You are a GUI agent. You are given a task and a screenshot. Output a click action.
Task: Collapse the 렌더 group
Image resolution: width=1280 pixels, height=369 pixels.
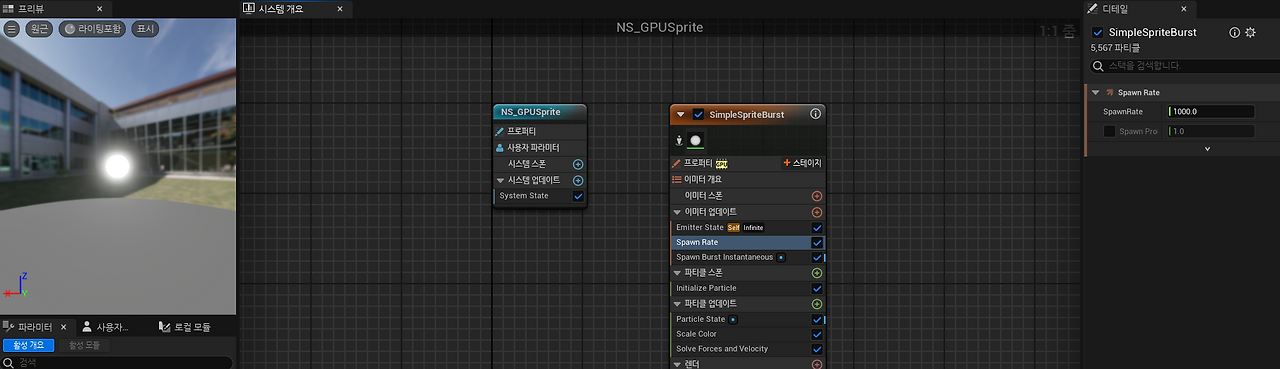(677, 364)
